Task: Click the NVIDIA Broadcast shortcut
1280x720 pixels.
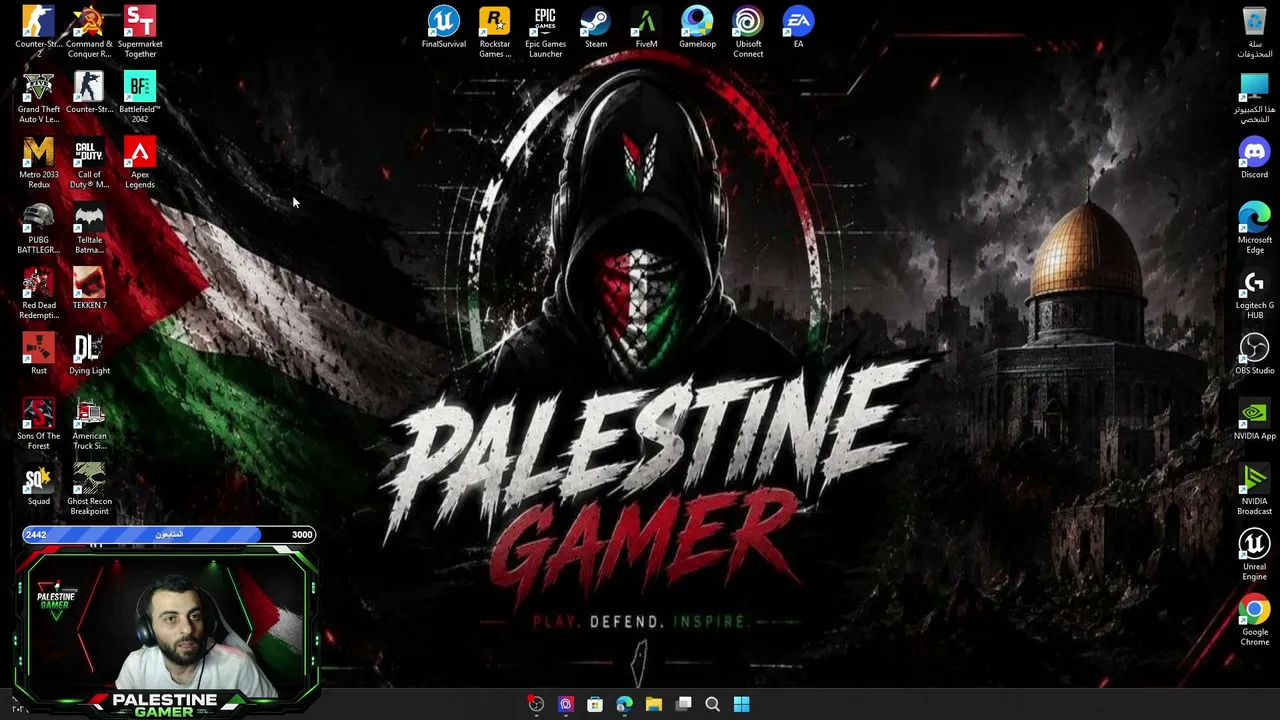Action: click(1254, 490)
